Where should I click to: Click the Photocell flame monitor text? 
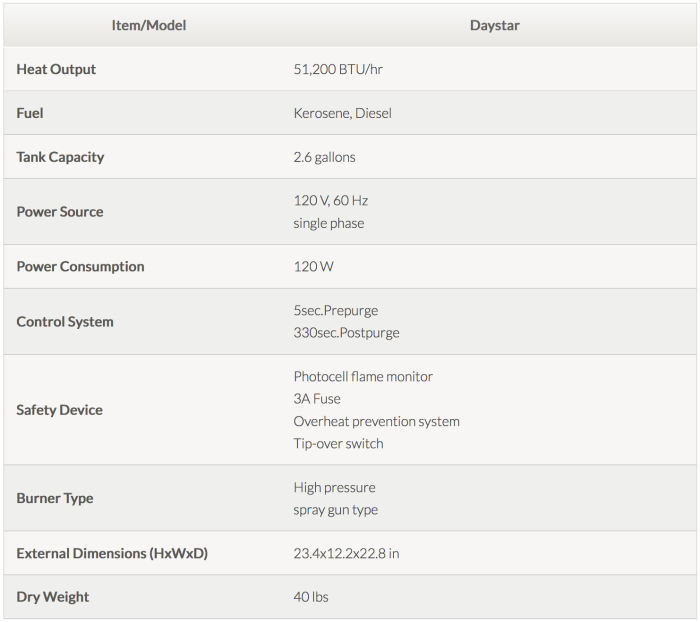click(363, 377)
